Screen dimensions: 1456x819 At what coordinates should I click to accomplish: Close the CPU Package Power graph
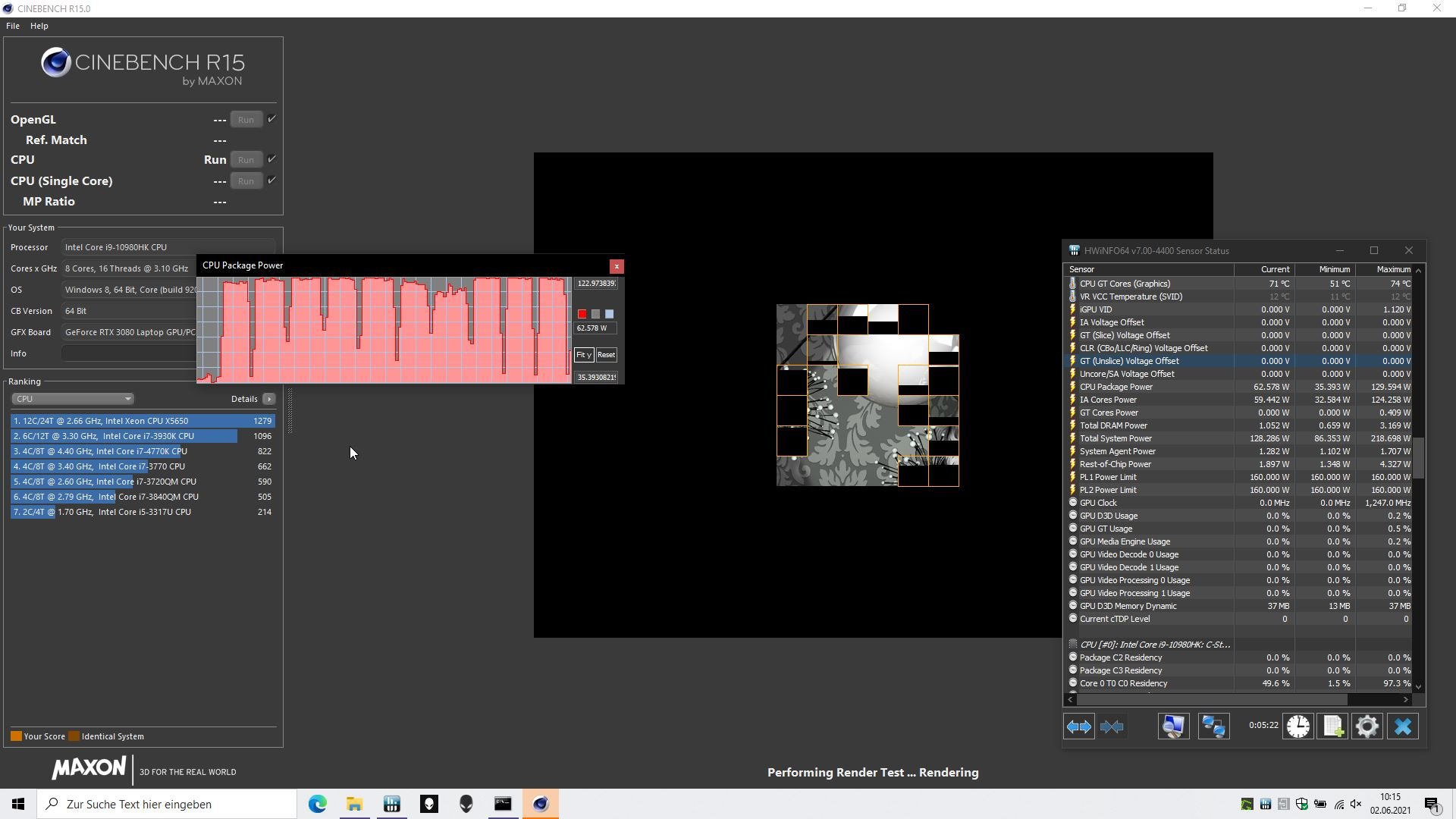(617, 266)
